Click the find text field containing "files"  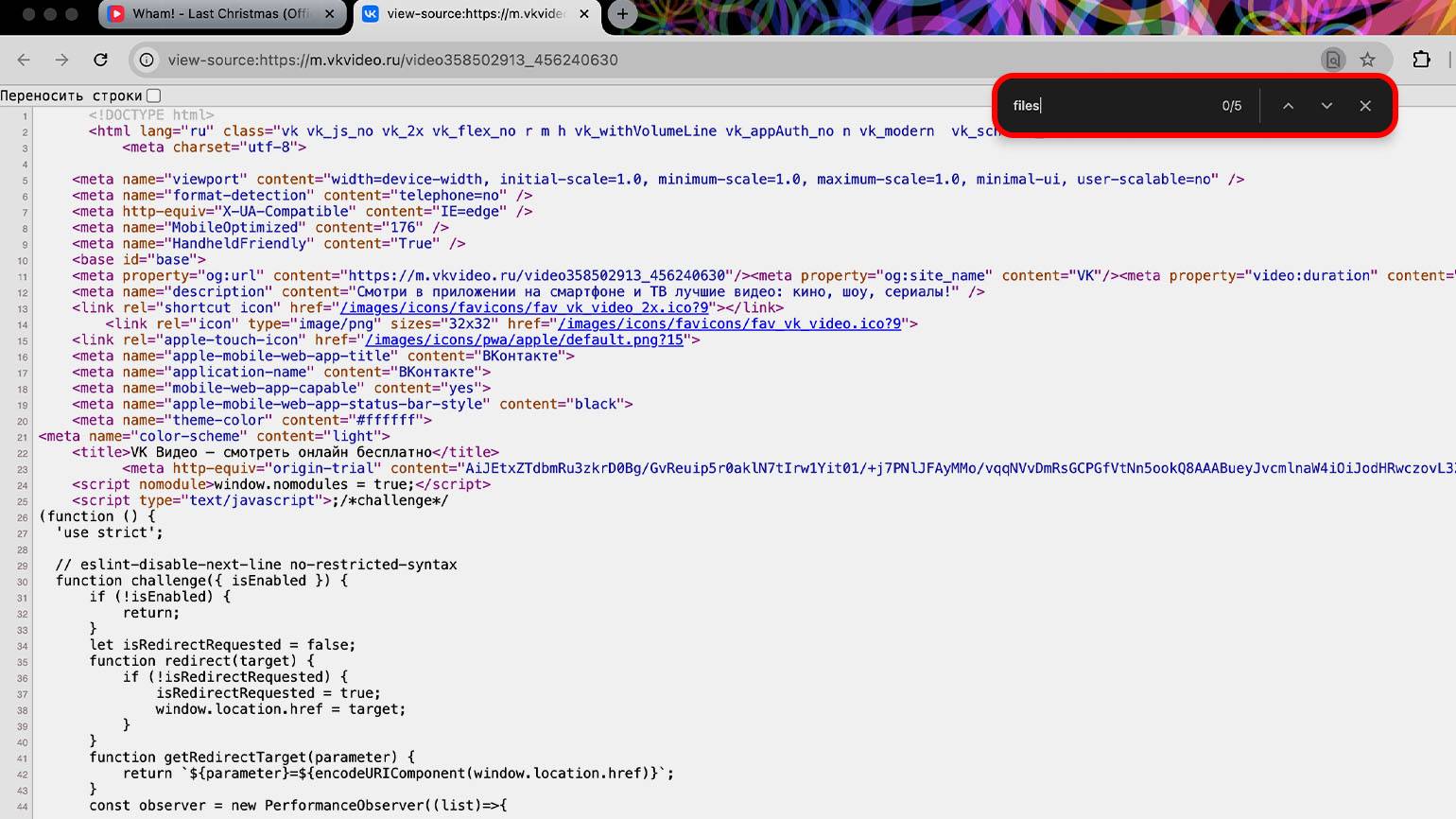[x=1106, y=106]
